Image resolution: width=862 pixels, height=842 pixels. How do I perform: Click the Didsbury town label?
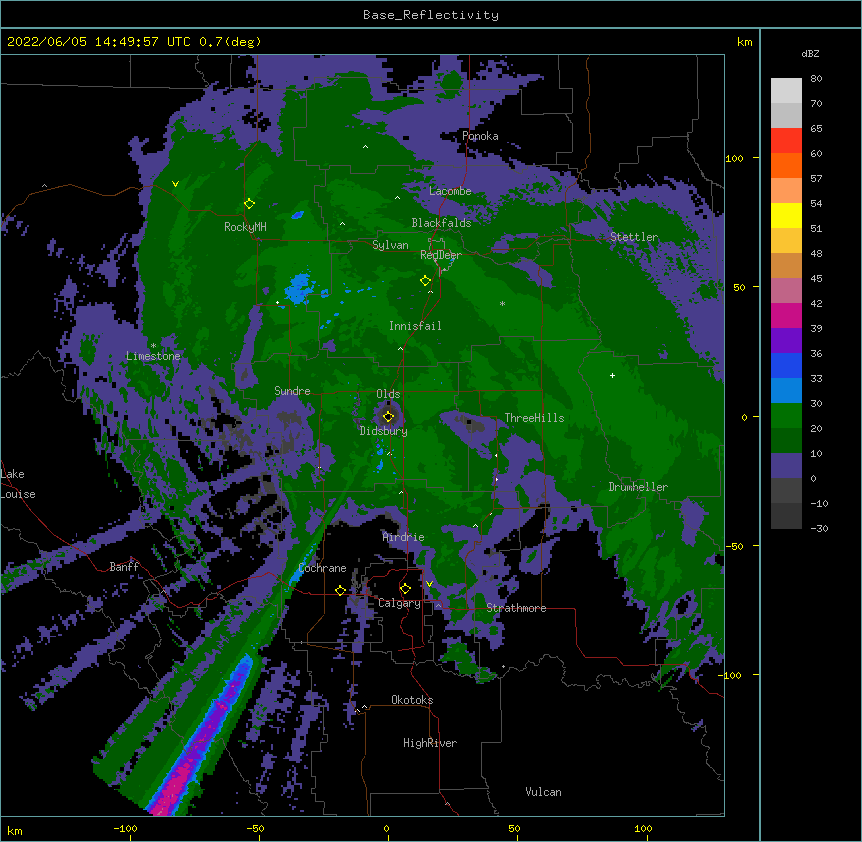click(383, 431)
